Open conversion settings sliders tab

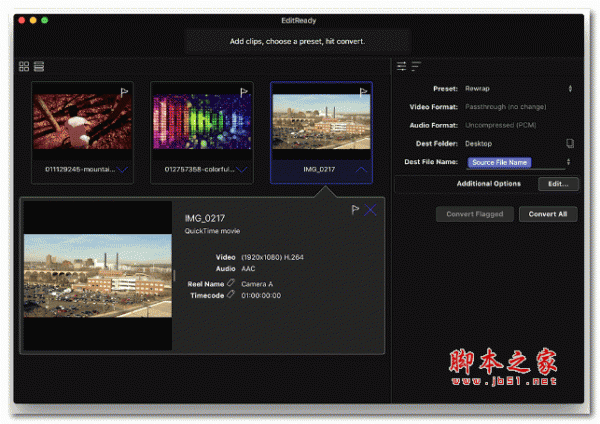(401, 66)
